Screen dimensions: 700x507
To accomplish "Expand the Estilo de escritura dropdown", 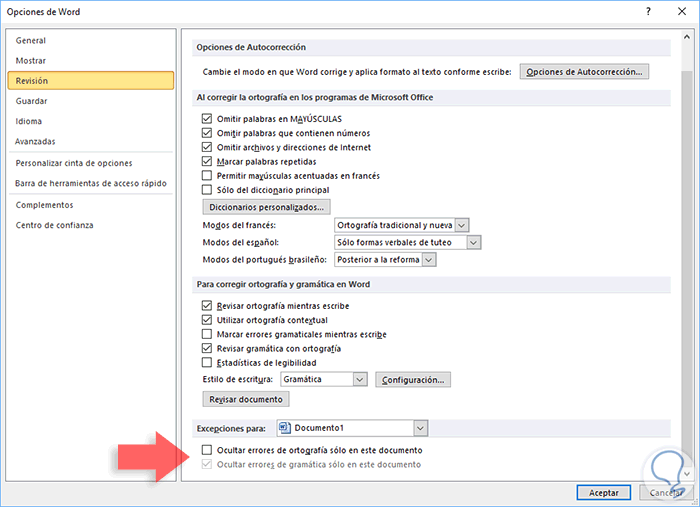I will coord(360,380).
